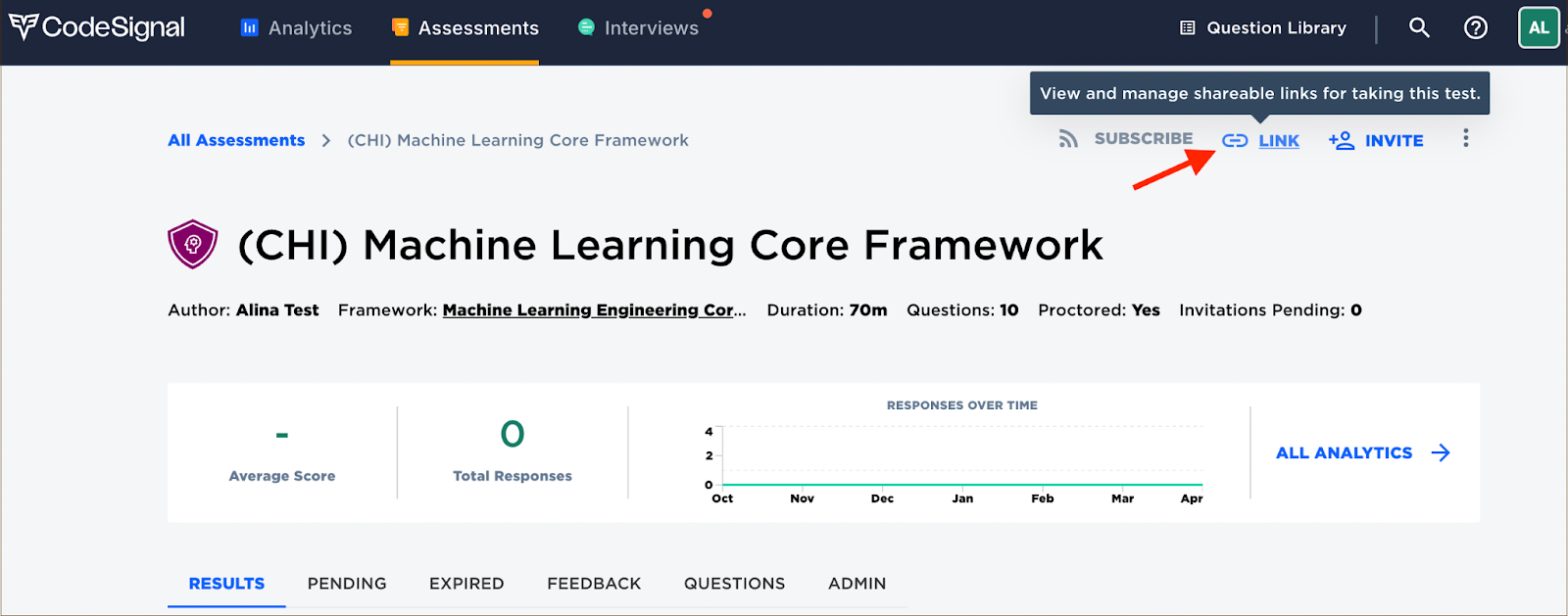Click 'Author: Alina Test' text
Screen dimensions: 1568x616
[243, 309]
